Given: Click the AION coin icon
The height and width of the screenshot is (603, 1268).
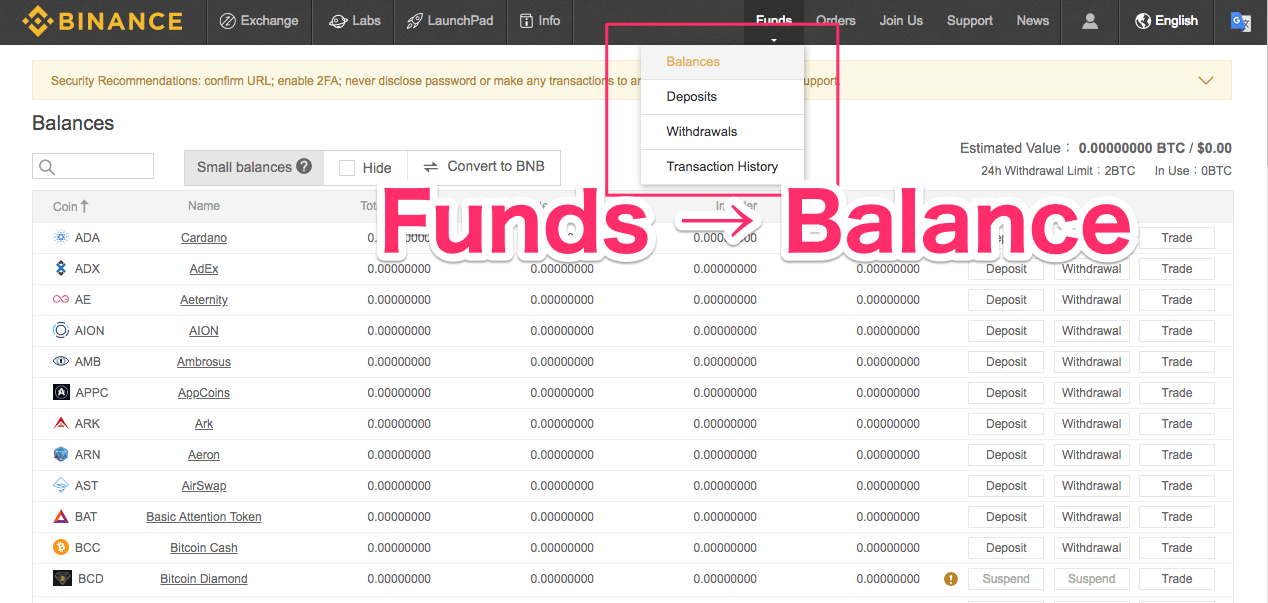Looking at the screenshot, I should (x=60, y=331).
